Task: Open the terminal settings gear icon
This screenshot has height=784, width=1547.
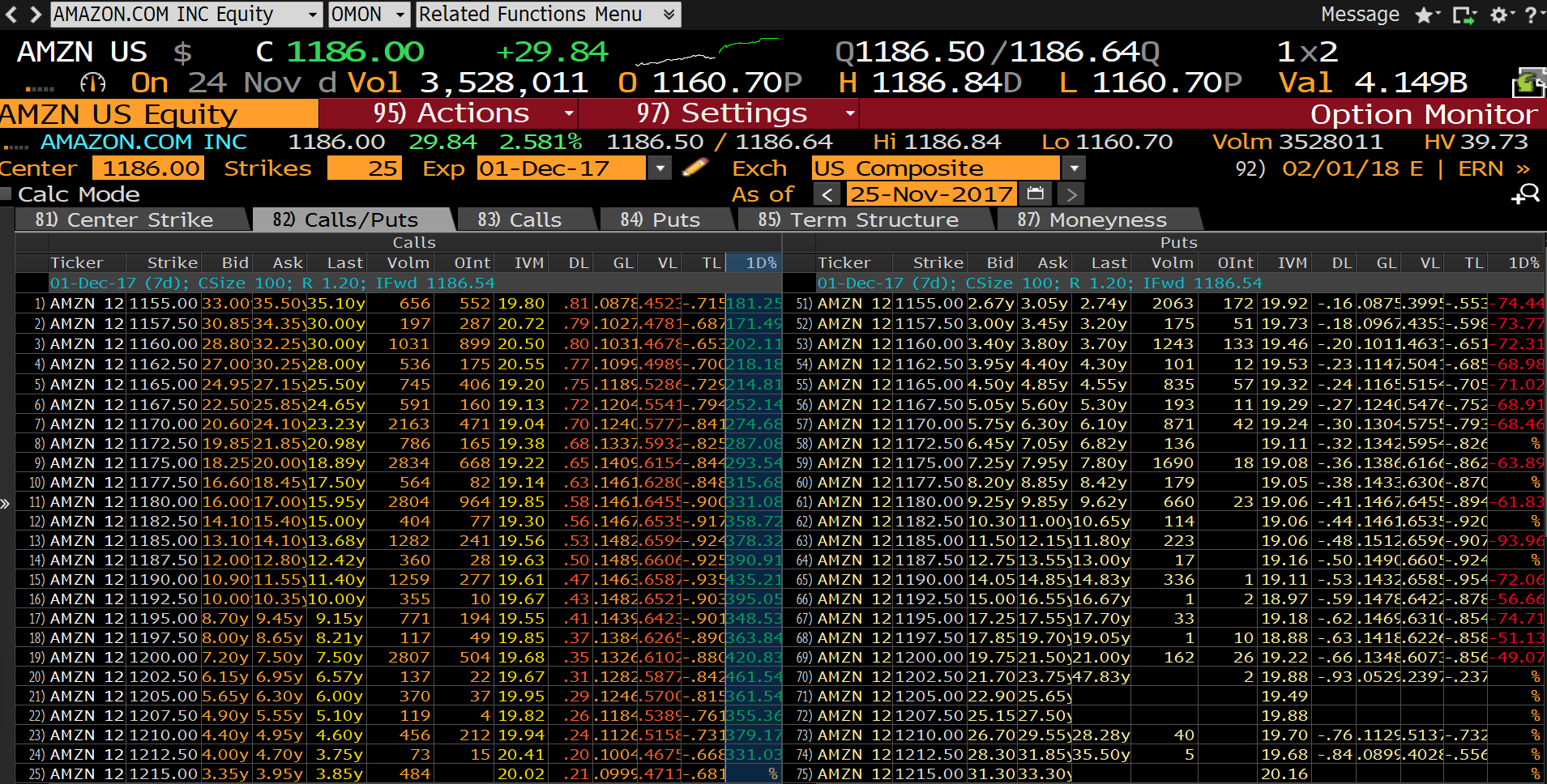Action: tap(1498, 15)
